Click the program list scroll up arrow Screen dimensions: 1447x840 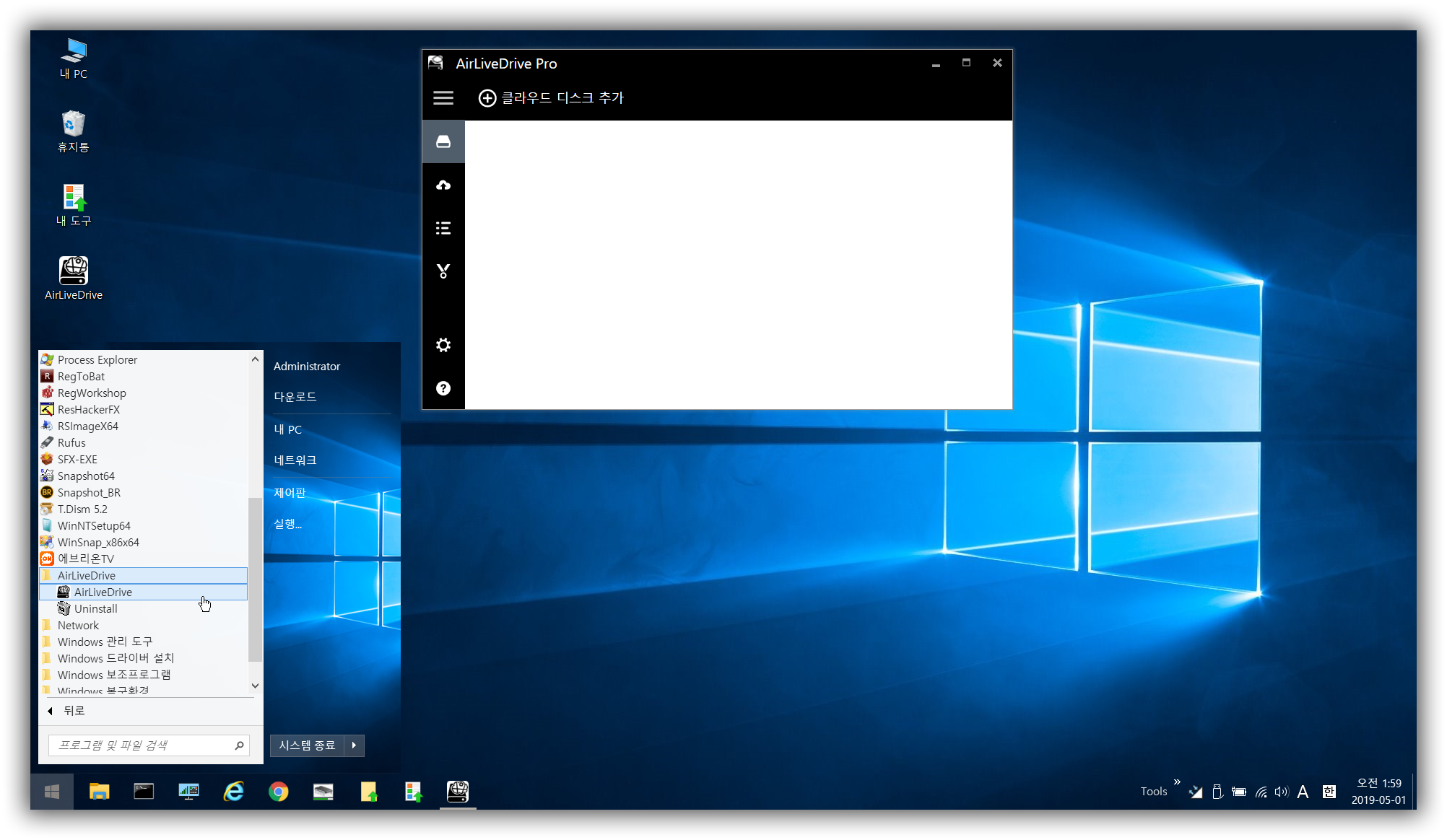[255, 359]
